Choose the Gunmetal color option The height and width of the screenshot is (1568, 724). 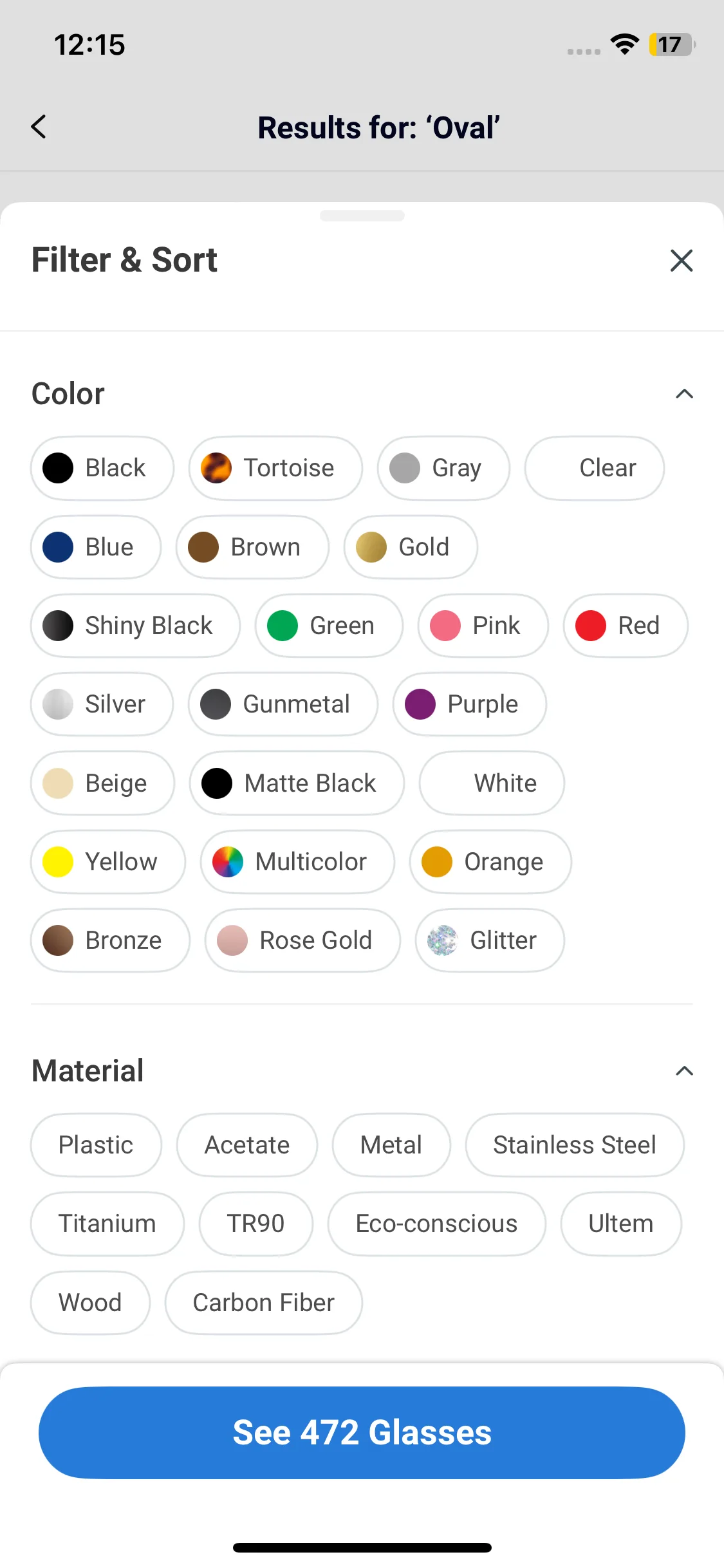(283, 704)
